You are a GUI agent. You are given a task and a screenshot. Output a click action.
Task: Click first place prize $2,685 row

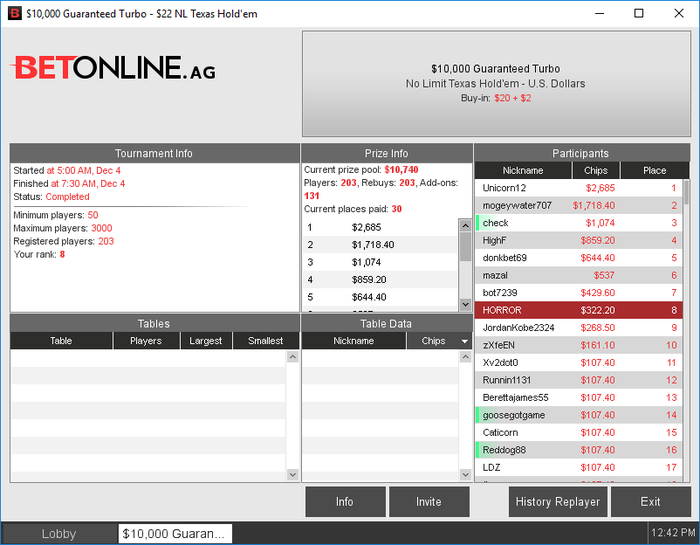380,227
